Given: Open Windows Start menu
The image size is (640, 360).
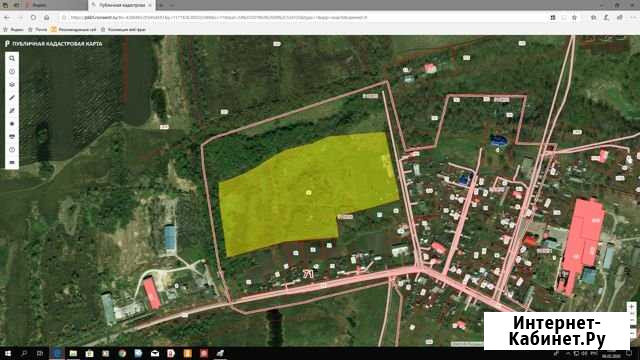Looking at the screenshot, I should pyautogui.click(x=7, y=353).
